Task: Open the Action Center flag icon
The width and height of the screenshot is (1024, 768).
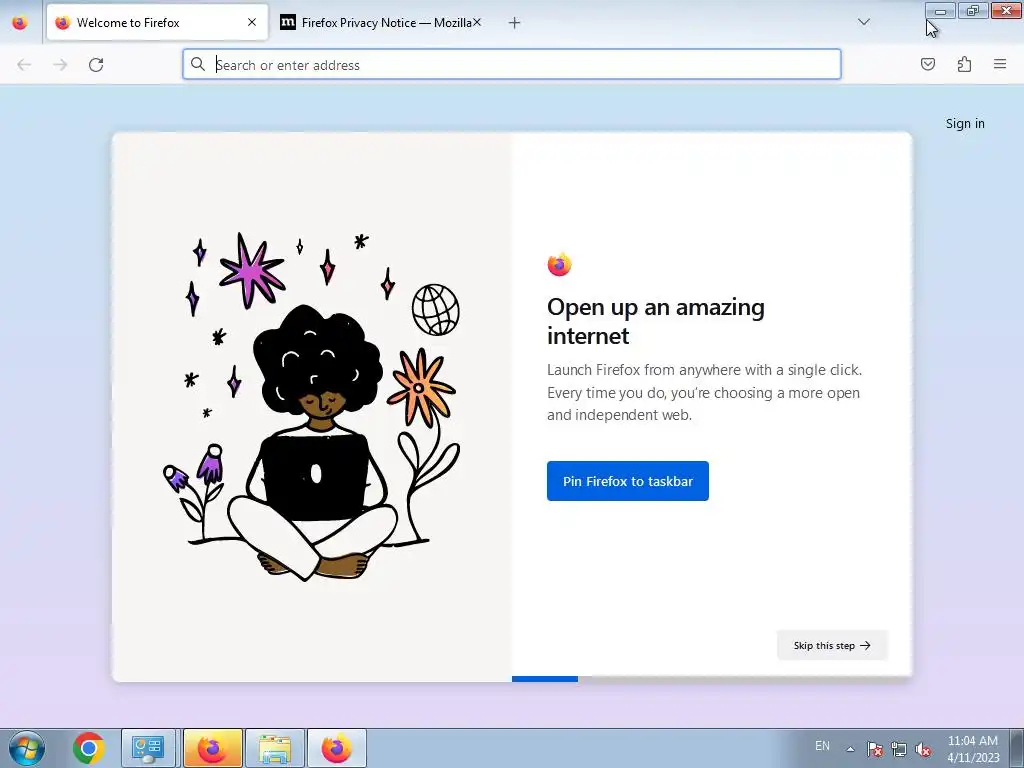Action: (875, 749)
